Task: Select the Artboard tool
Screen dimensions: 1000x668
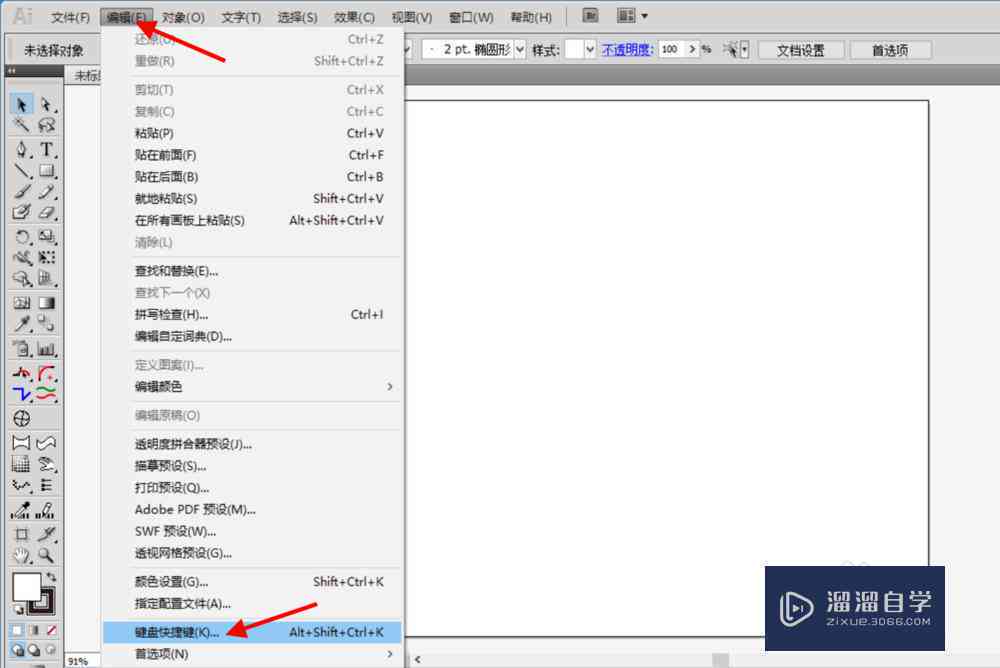Action: click(22, 534)
